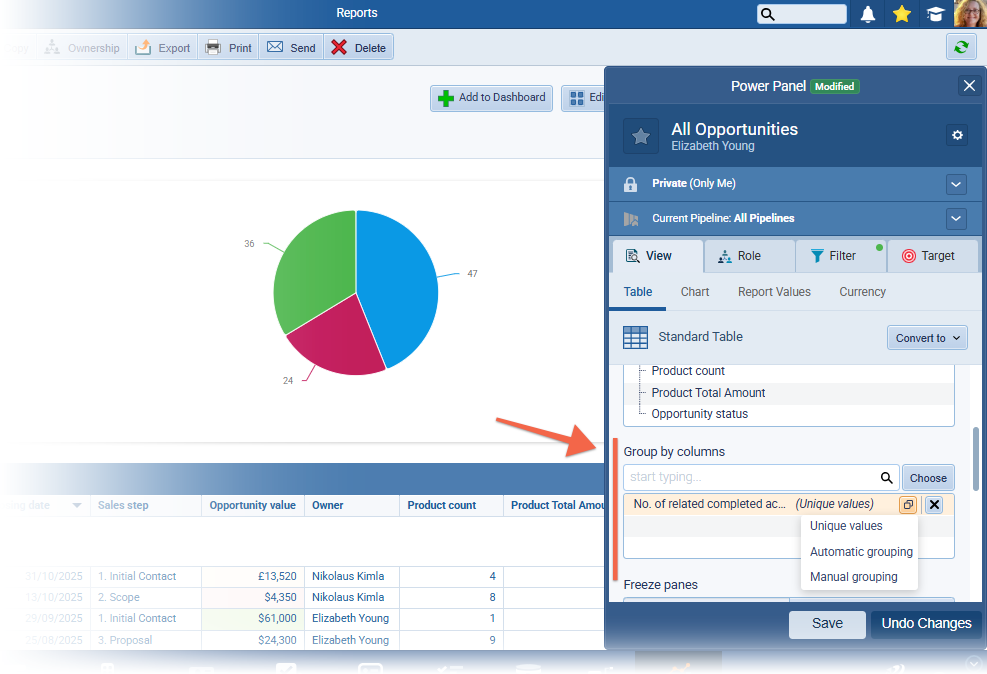Open favorites via the star icon

point(901,14)
